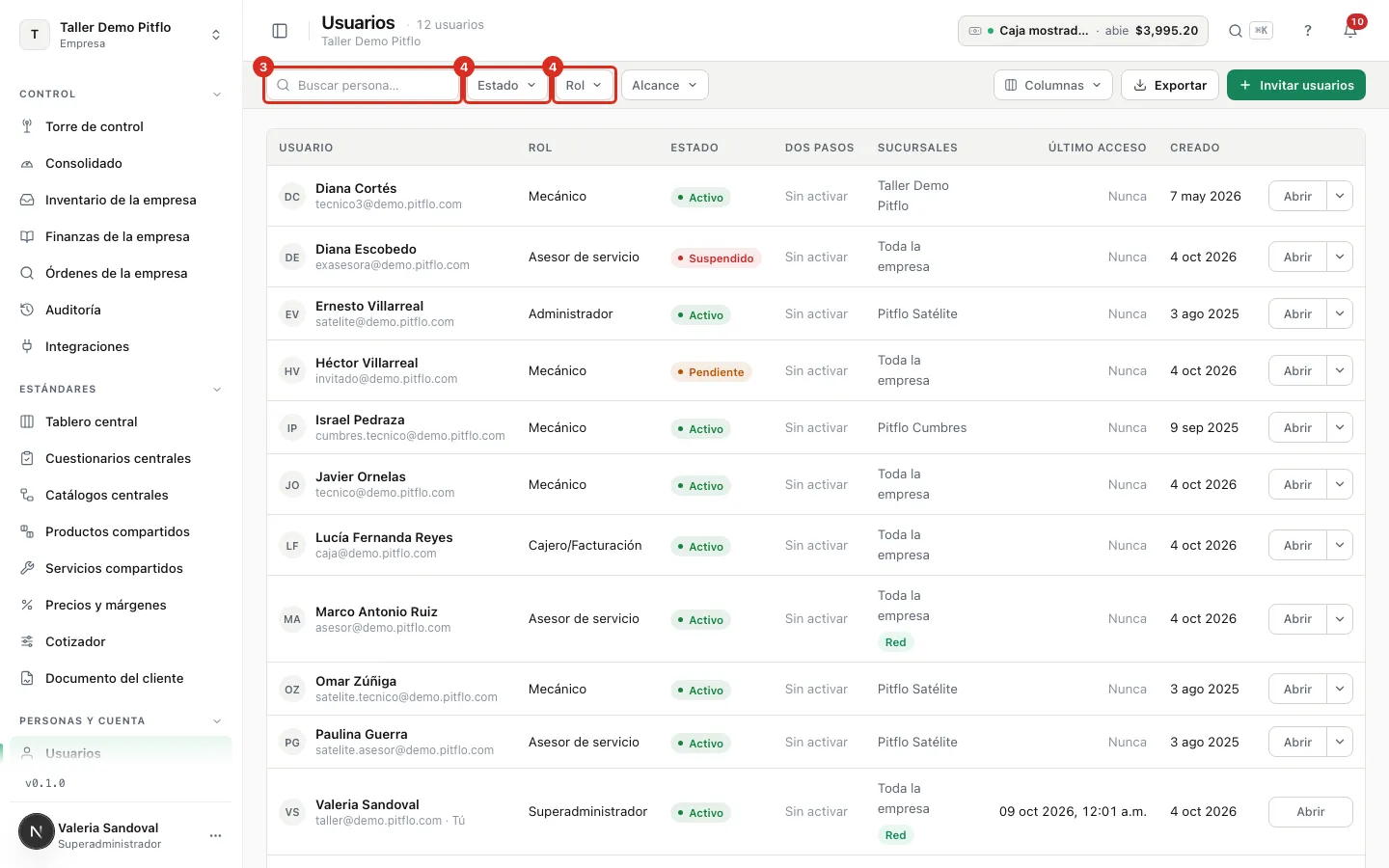Open the Caja mostrador cash status pill
Screen dimensions: 1389x868
tap(1083, 31)
